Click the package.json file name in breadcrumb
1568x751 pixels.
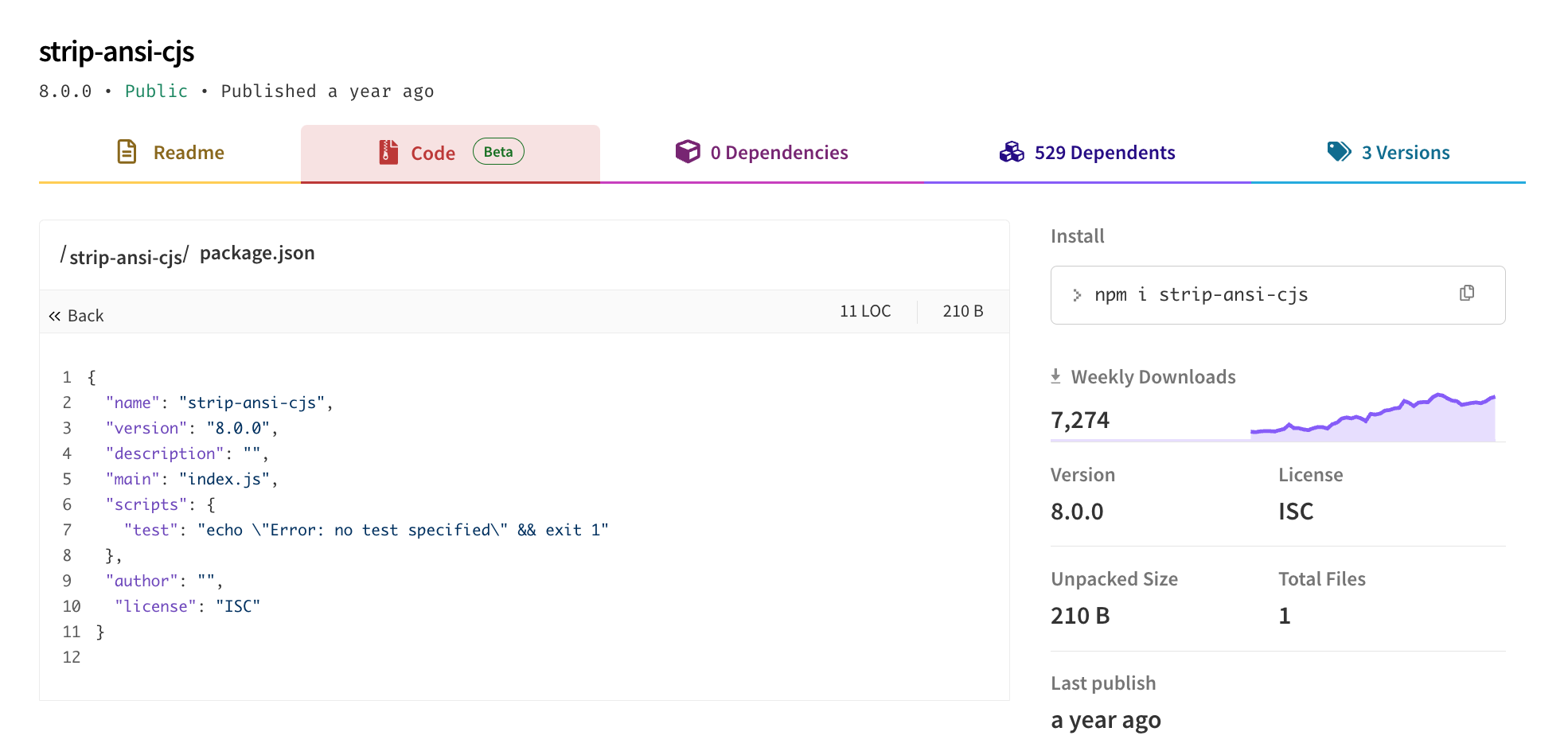click(257, 253)
